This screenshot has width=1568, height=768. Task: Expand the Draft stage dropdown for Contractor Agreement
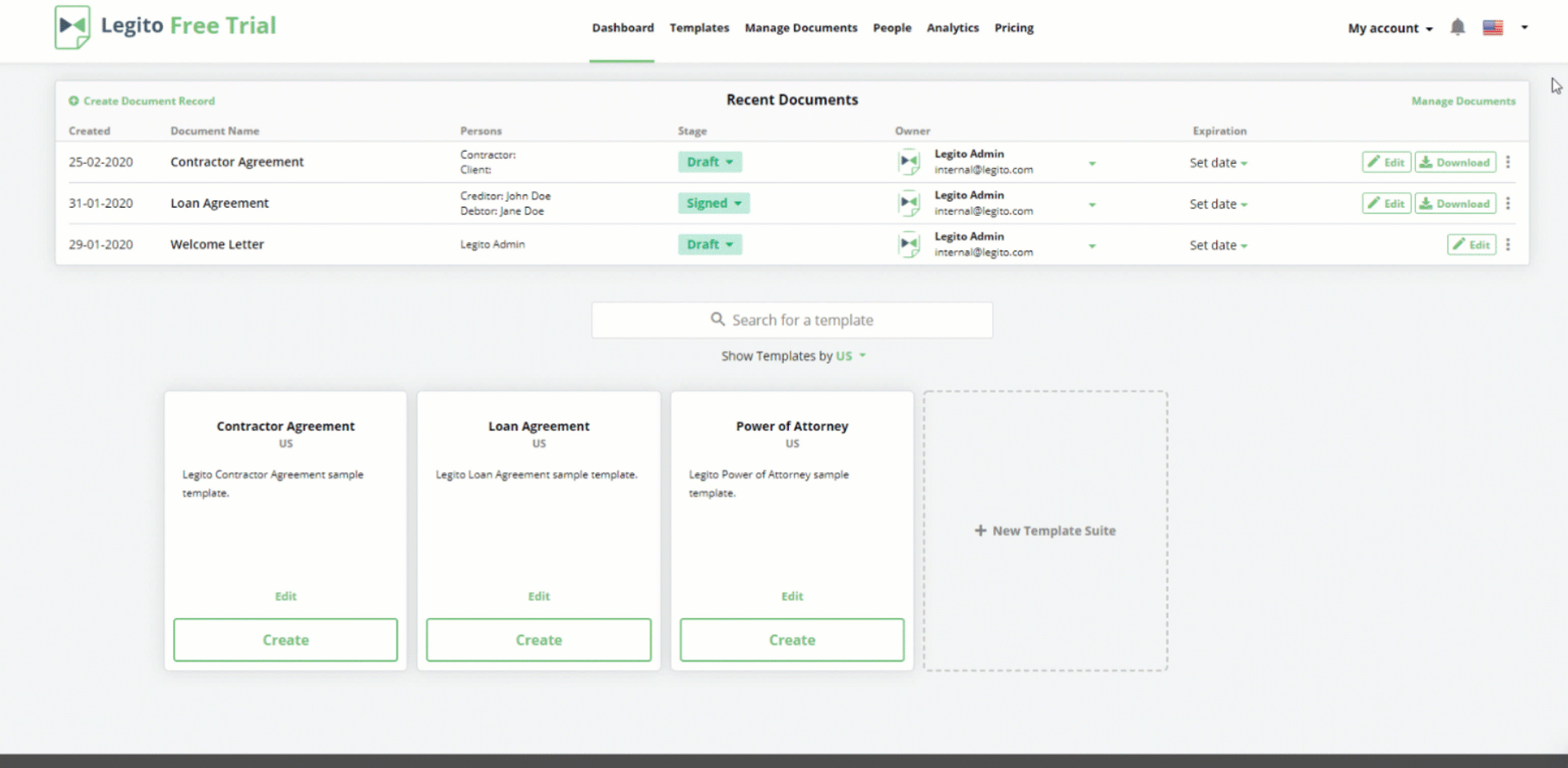pyautogui.click(x=709, y=162)
